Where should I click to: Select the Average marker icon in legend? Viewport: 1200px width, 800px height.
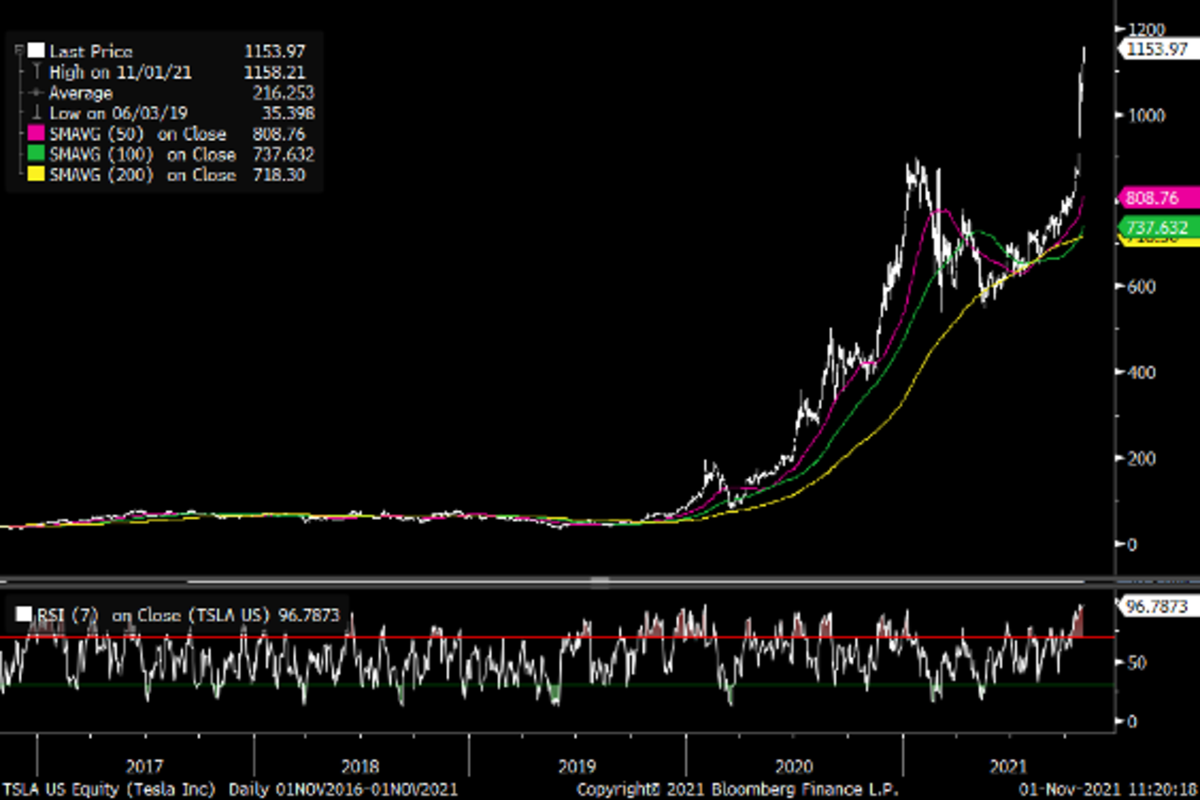[x=36, y=92]
